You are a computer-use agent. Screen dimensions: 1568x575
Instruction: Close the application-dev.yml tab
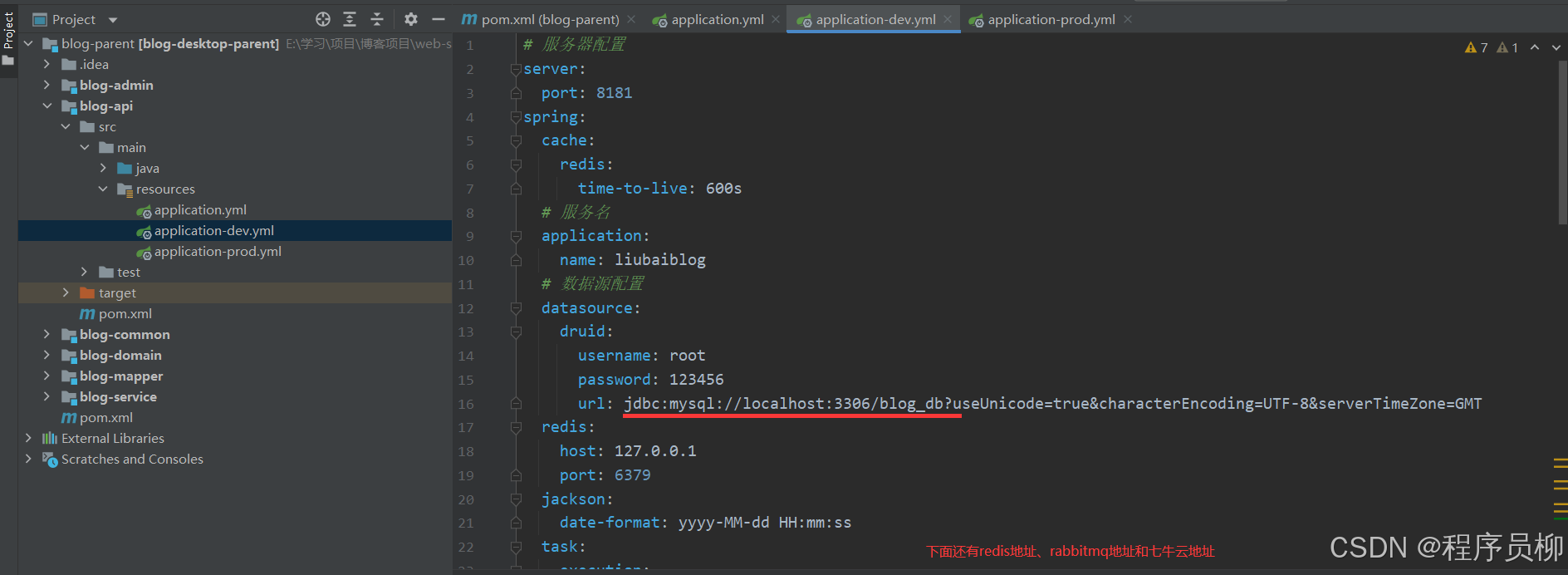click(948, 19)
